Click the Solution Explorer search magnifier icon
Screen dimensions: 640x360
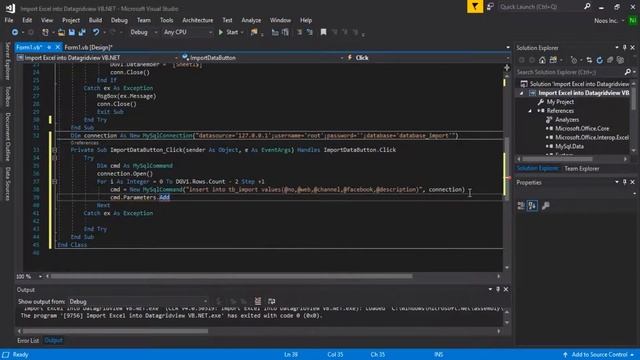[627, 72]
